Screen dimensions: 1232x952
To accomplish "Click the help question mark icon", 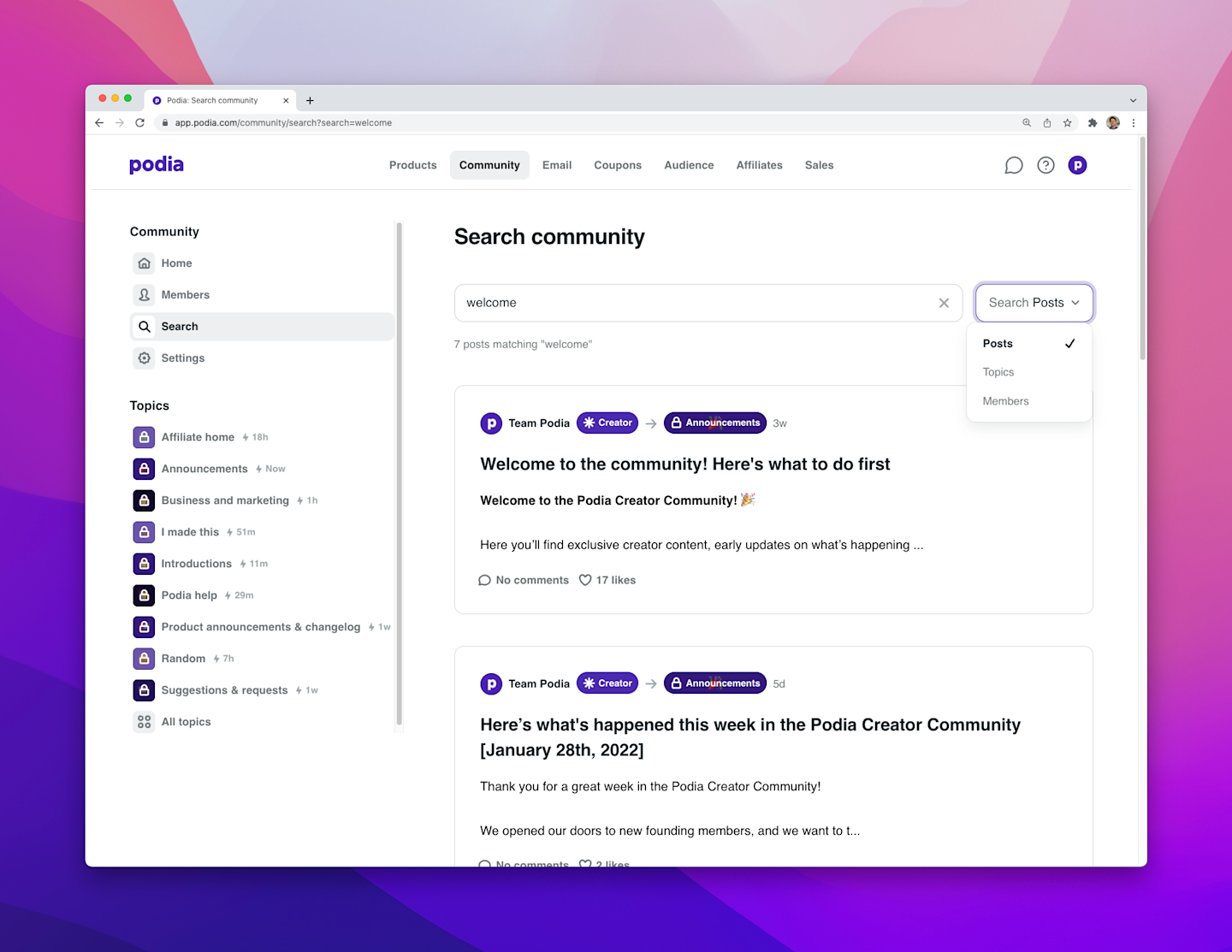I will click(x=1045, y=165).
